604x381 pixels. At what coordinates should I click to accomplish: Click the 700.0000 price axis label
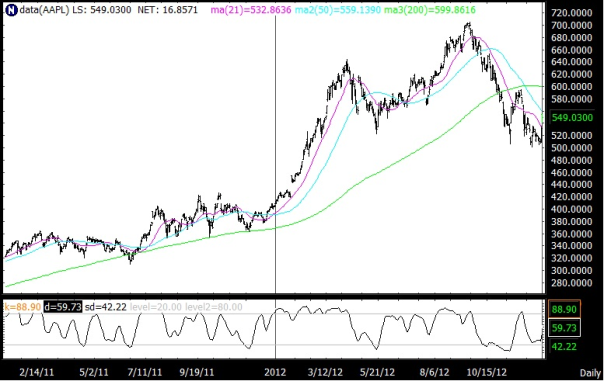572,25
